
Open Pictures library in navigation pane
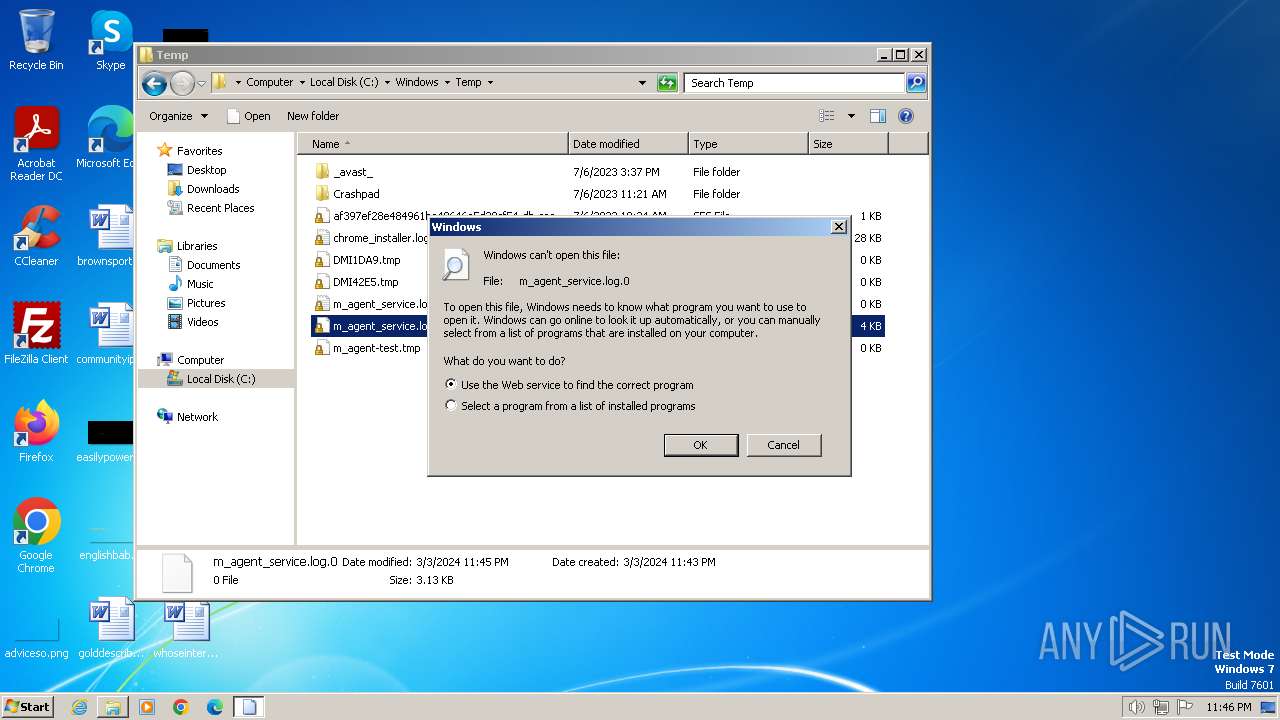[x=206, y=303]
